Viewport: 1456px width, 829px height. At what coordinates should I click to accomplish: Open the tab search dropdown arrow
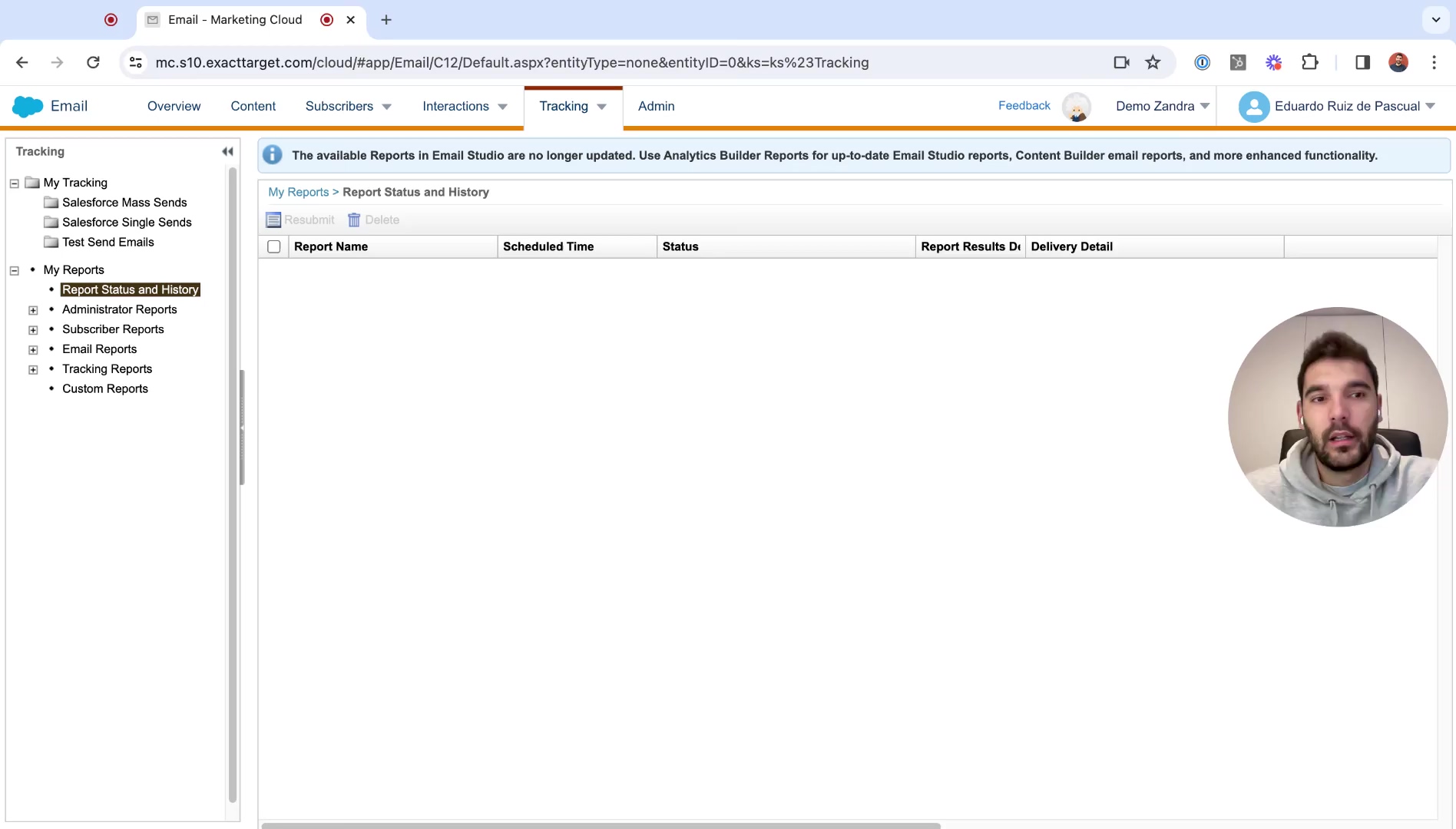[1435, 20]
